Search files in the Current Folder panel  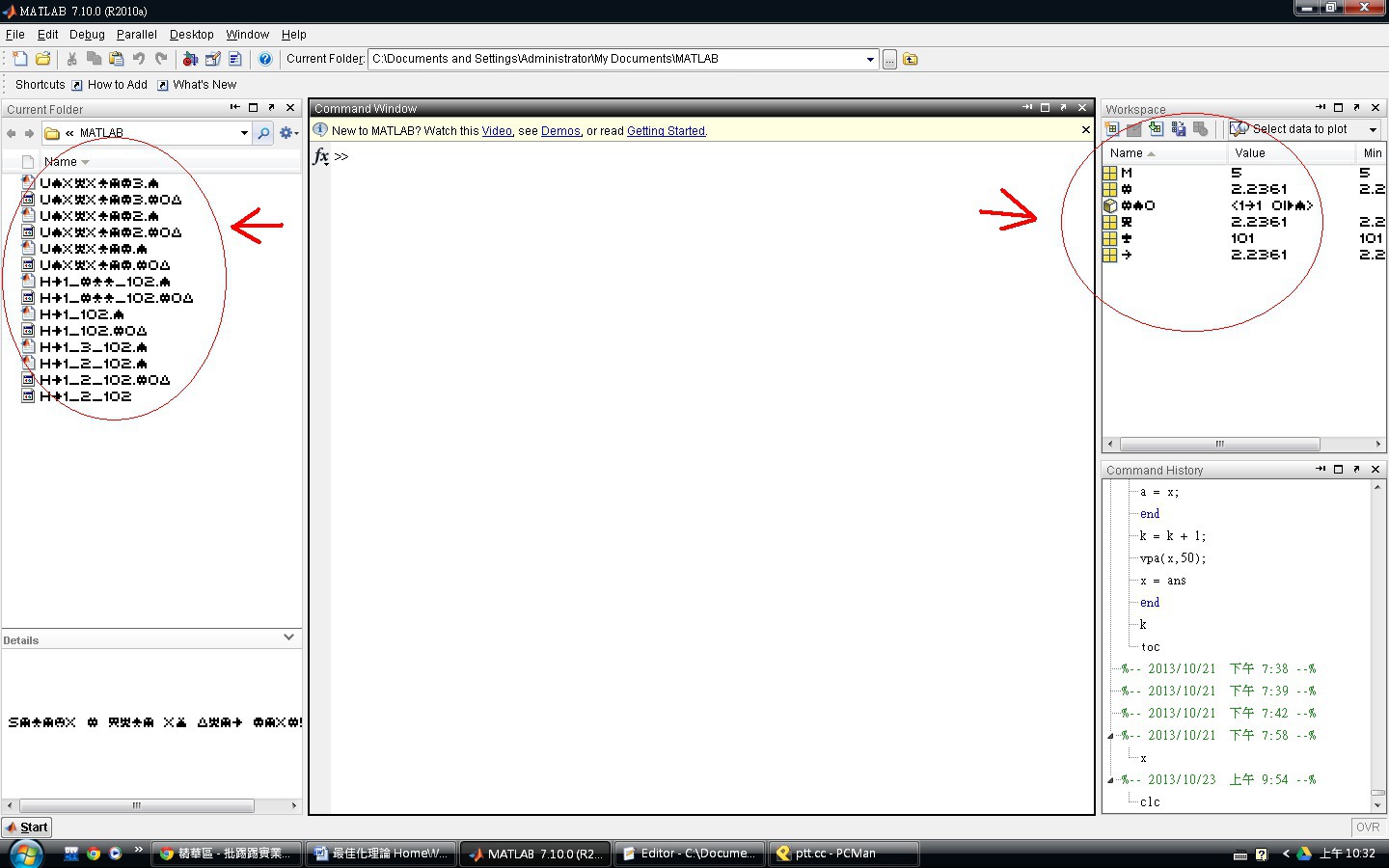(263, 133)
